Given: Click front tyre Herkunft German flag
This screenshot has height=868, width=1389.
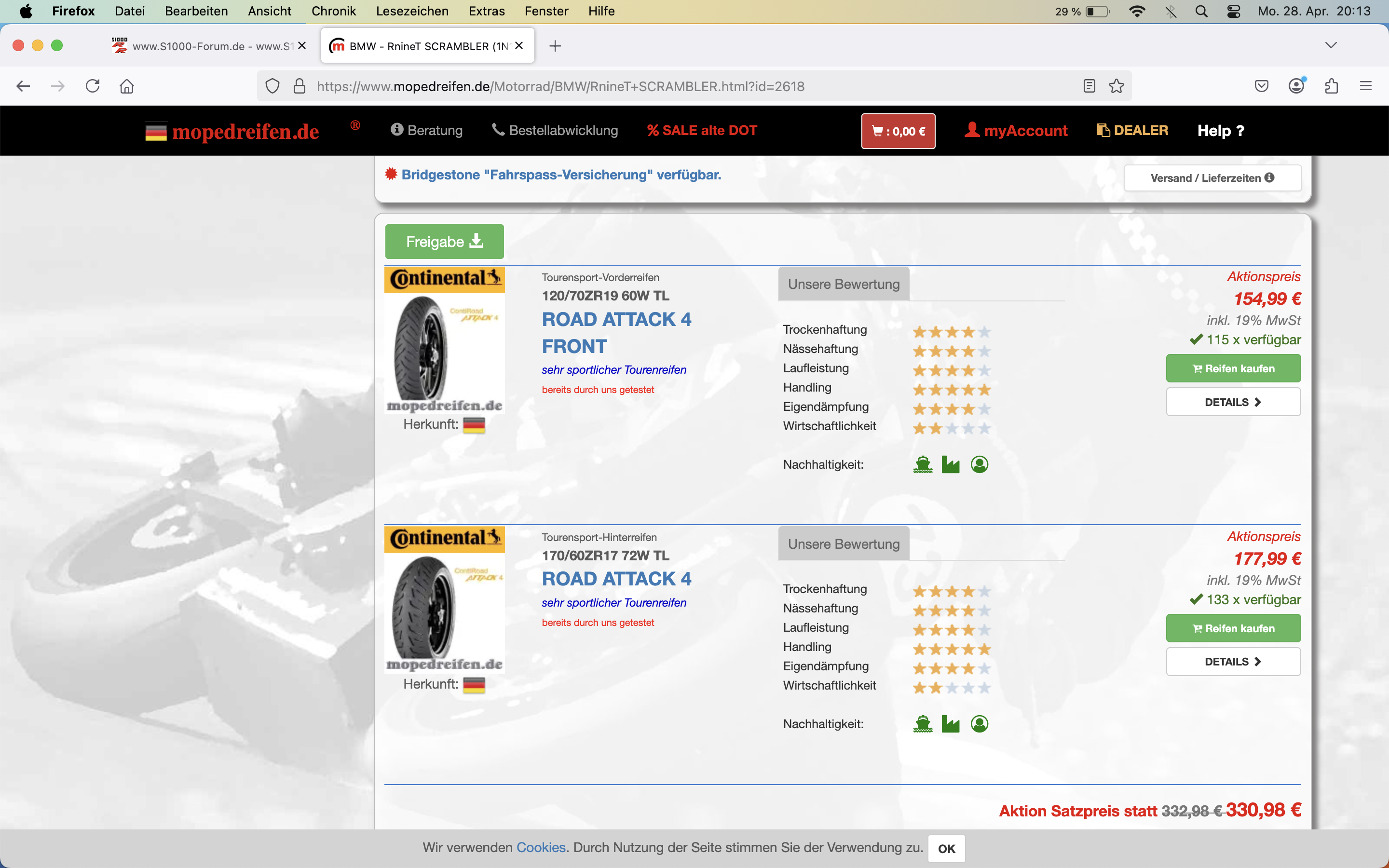Looking at the screenshot, I should 474,425.
